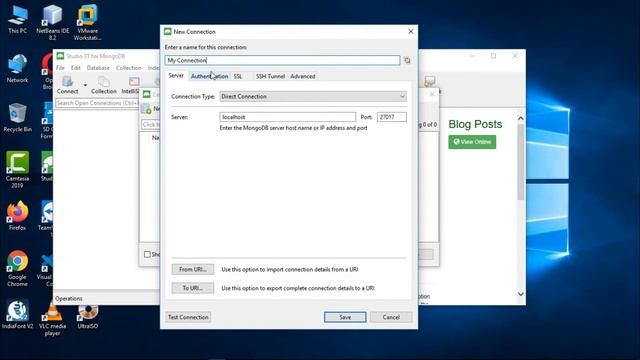
Task: Click the Port field showing 27017
Action: click(x=391, y=117)
